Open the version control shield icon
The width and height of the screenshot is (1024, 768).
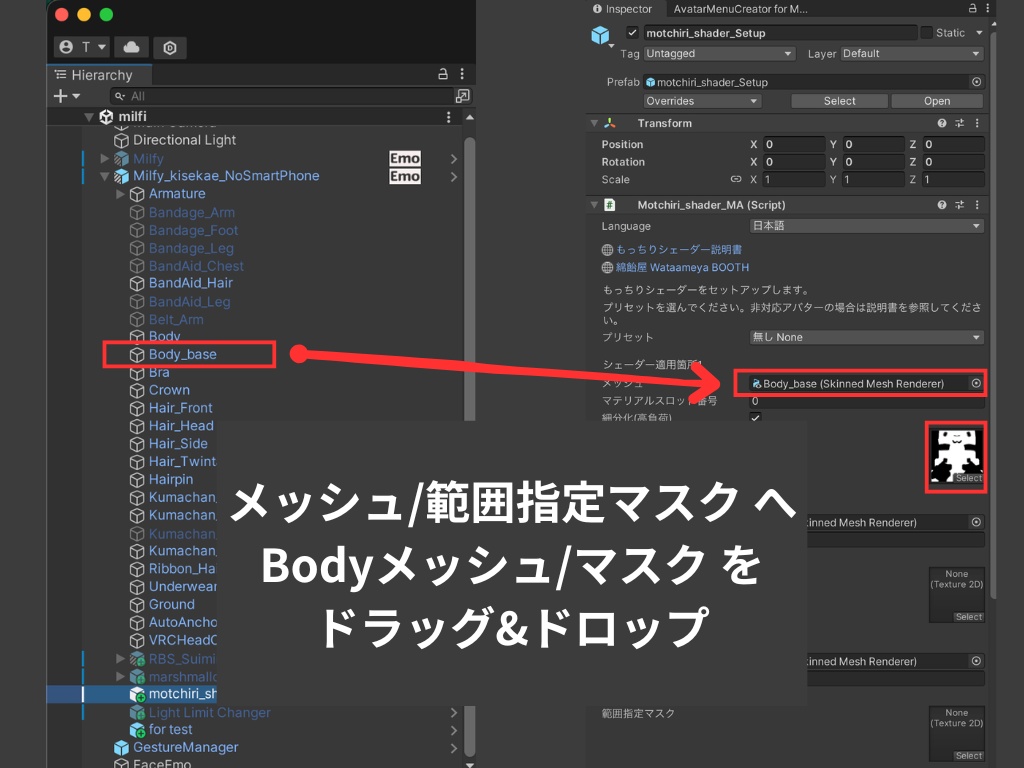(x=170, y=48)
